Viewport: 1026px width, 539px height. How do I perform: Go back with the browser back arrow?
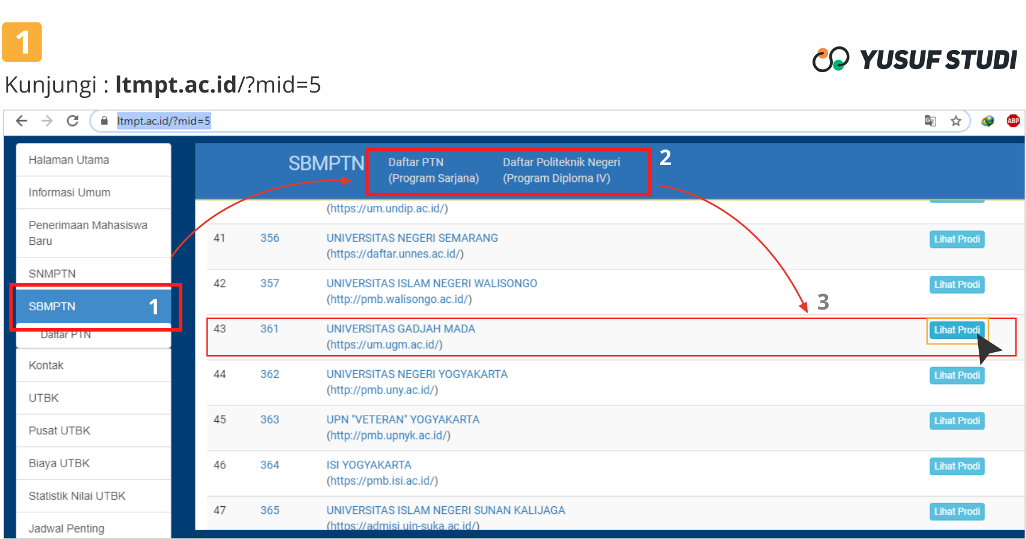[x=22, y=121]
